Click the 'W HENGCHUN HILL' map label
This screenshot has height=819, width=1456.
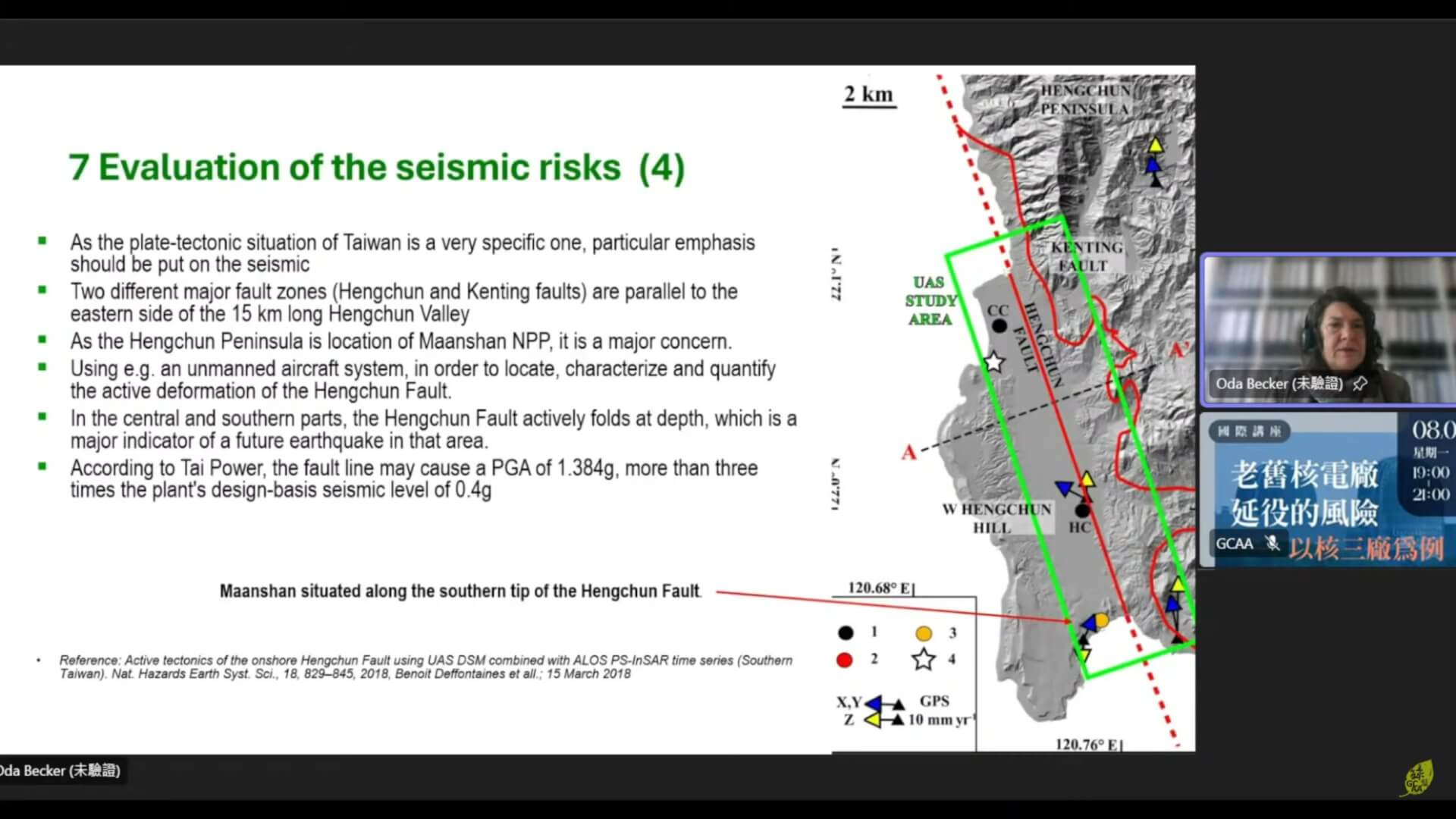pyautogui.click(x=996, y=518)
